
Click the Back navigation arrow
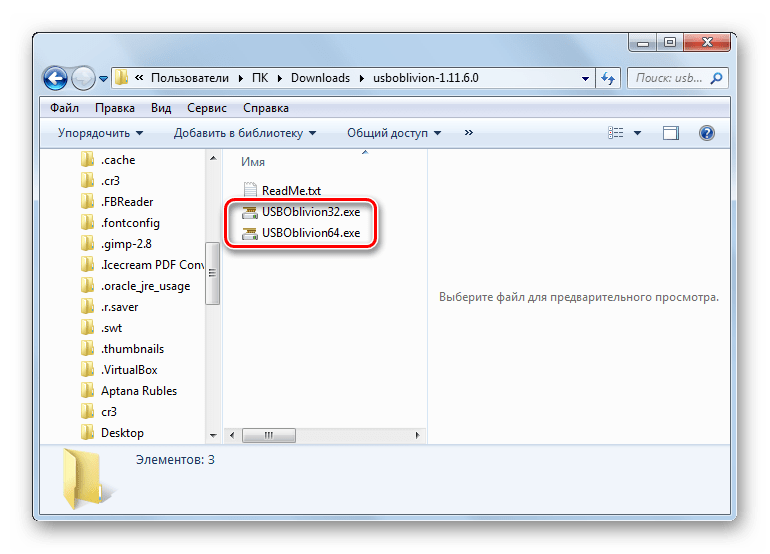[55, 78]
